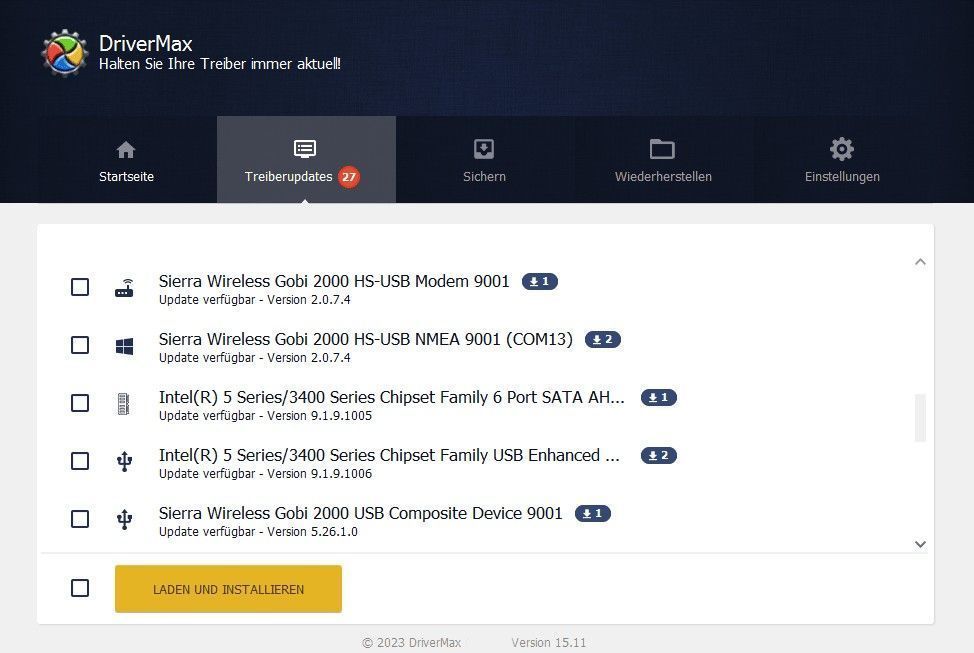Image resolution: width=974 pixels, height=653 pixels.
Task: Select Intel 5 Series Chipset Family USB Enhanced title
Action: pos(389,455)
